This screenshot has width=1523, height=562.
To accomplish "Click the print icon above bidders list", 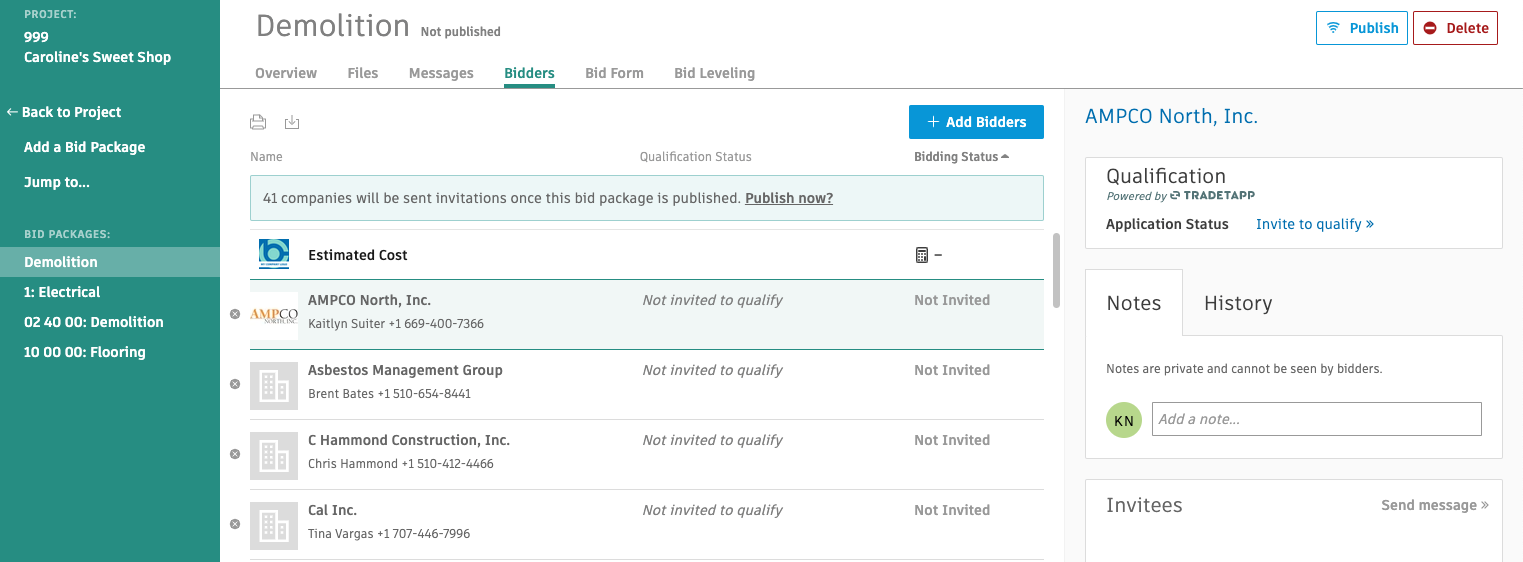I will coord(258,122).
